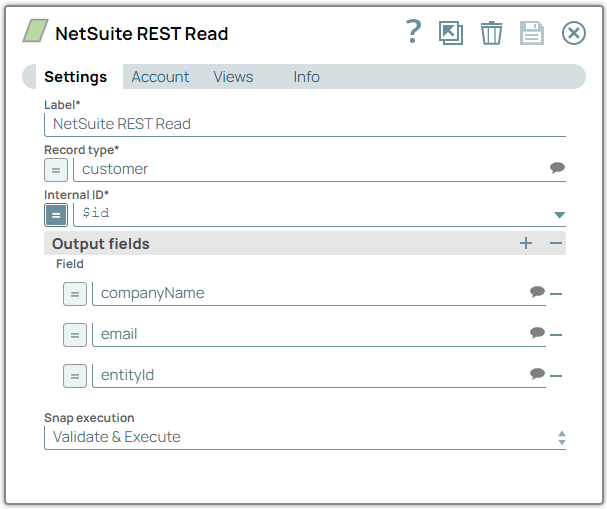Remove the email output field row
607x509 pixels.
[556, 335]
